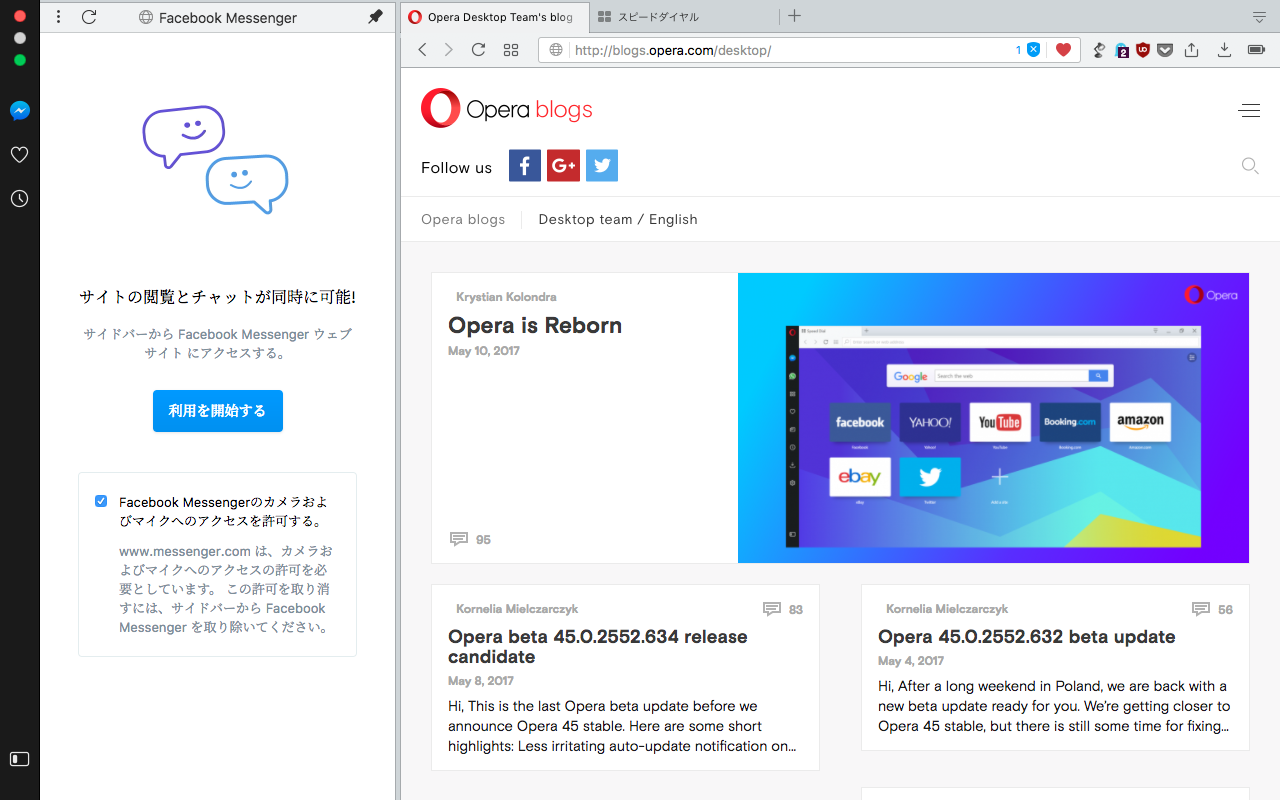Click the ad blocker shield in the address bar

click(x=1034, y=50)
